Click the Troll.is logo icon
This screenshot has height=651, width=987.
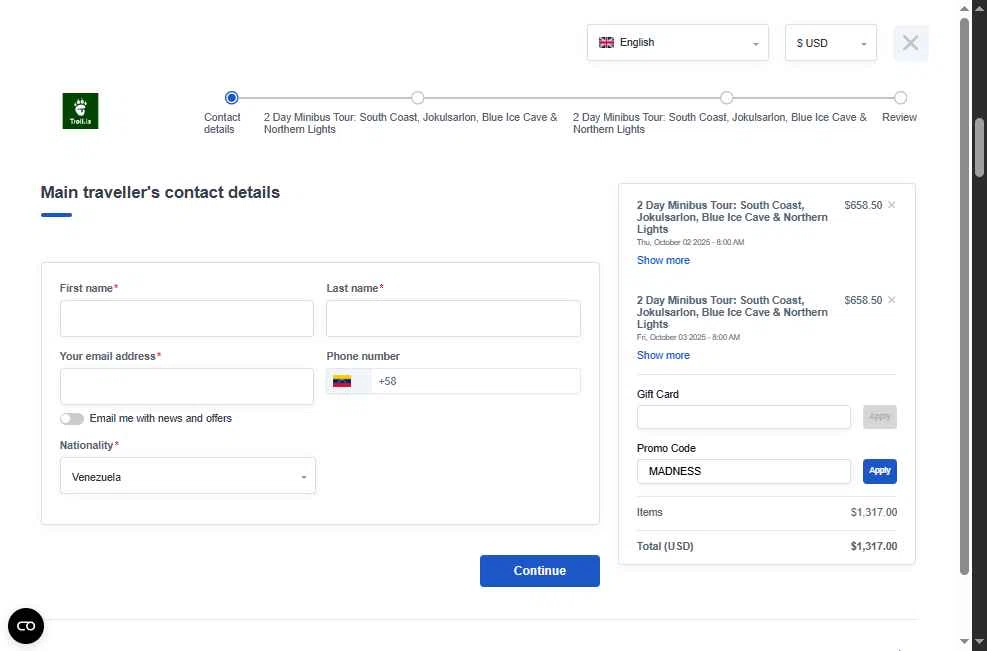coord(81,111)
